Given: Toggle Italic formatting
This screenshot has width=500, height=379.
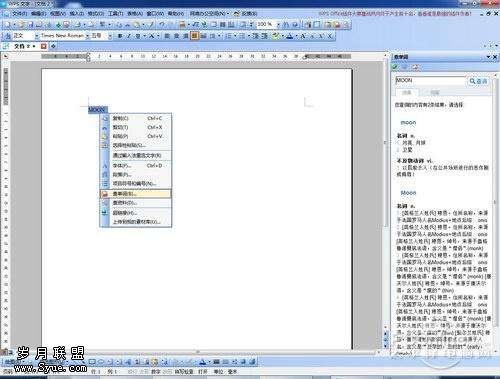Looking at the screenshot, I should (129, 36).
